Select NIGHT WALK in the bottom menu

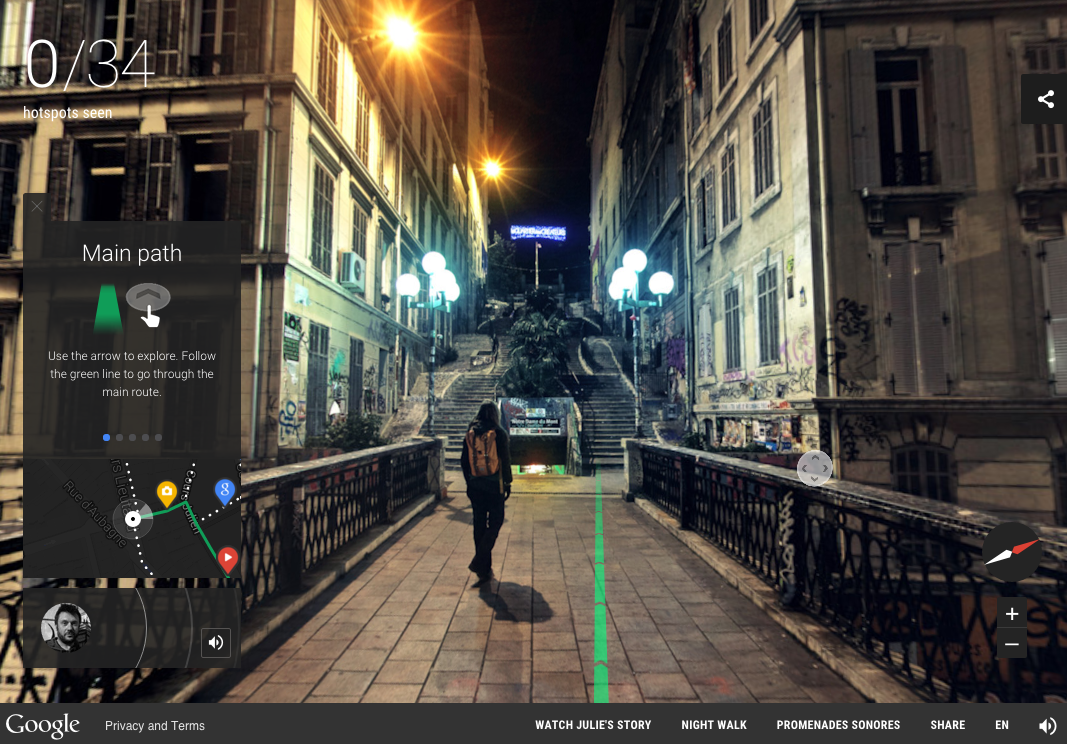click(x=714, y=725)
